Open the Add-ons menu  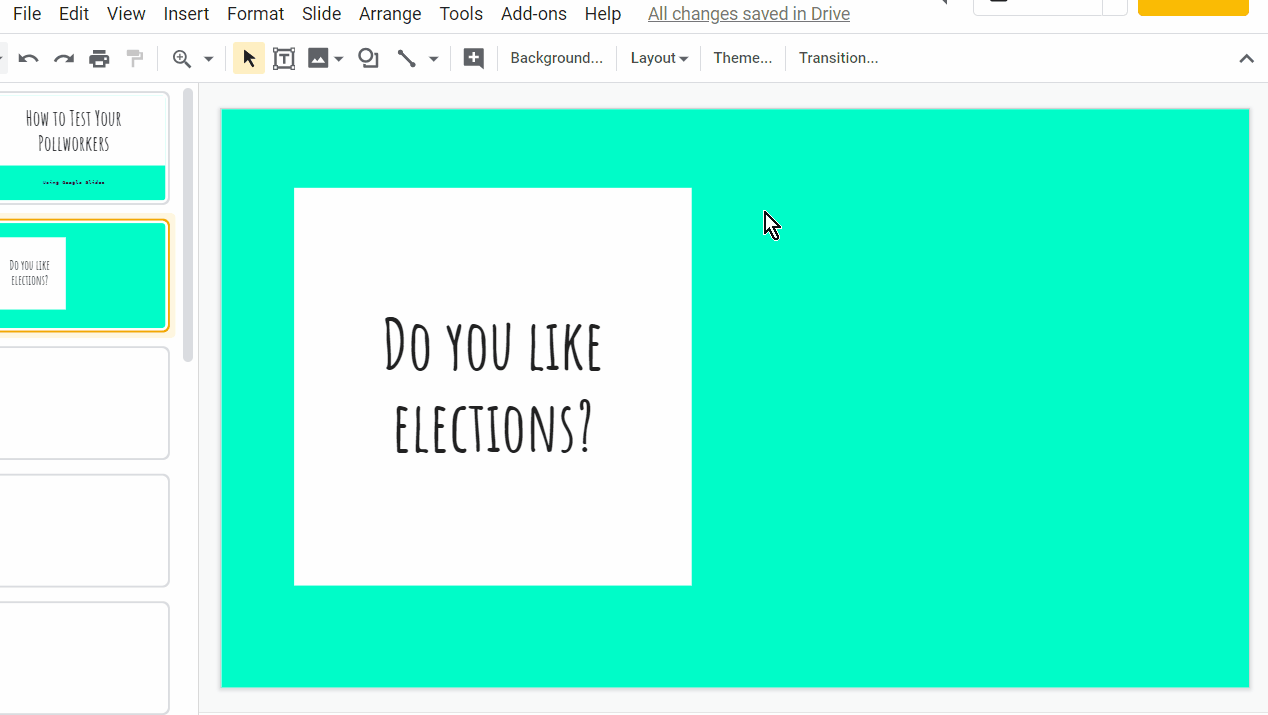pos(534,14)
